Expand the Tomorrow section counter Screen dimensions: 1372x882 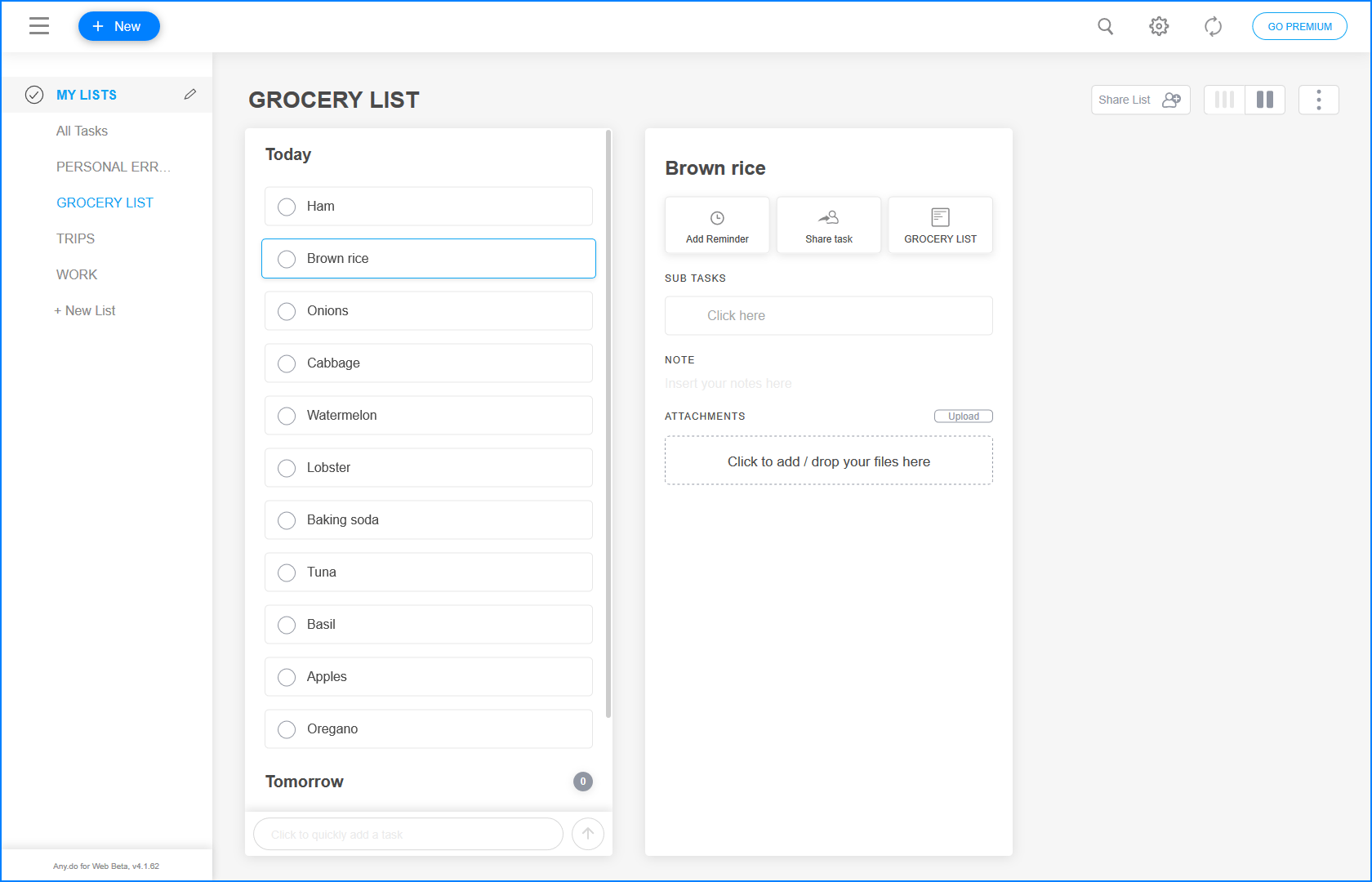582,782
